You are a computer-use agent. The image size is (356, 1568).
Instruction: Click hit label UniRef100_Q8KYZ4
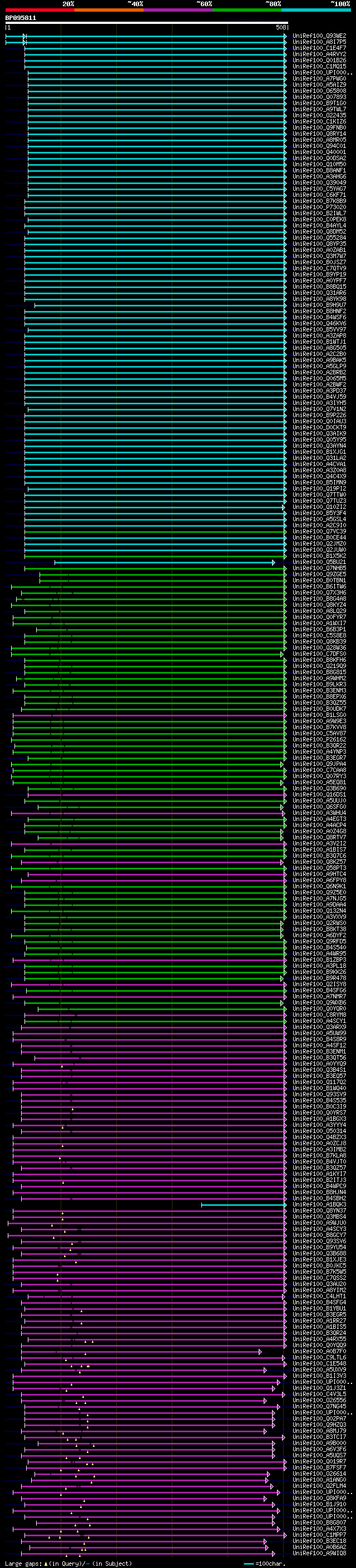[x=319, y=605]
